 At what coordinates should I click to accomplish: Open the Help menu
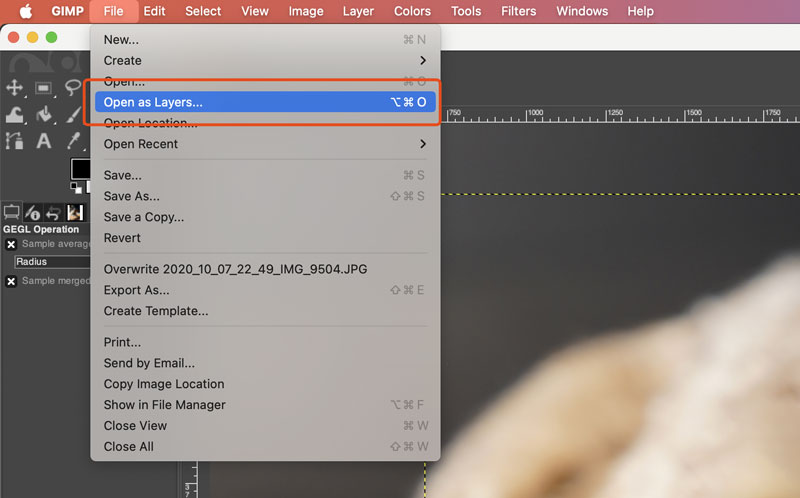tap(640, 11)
